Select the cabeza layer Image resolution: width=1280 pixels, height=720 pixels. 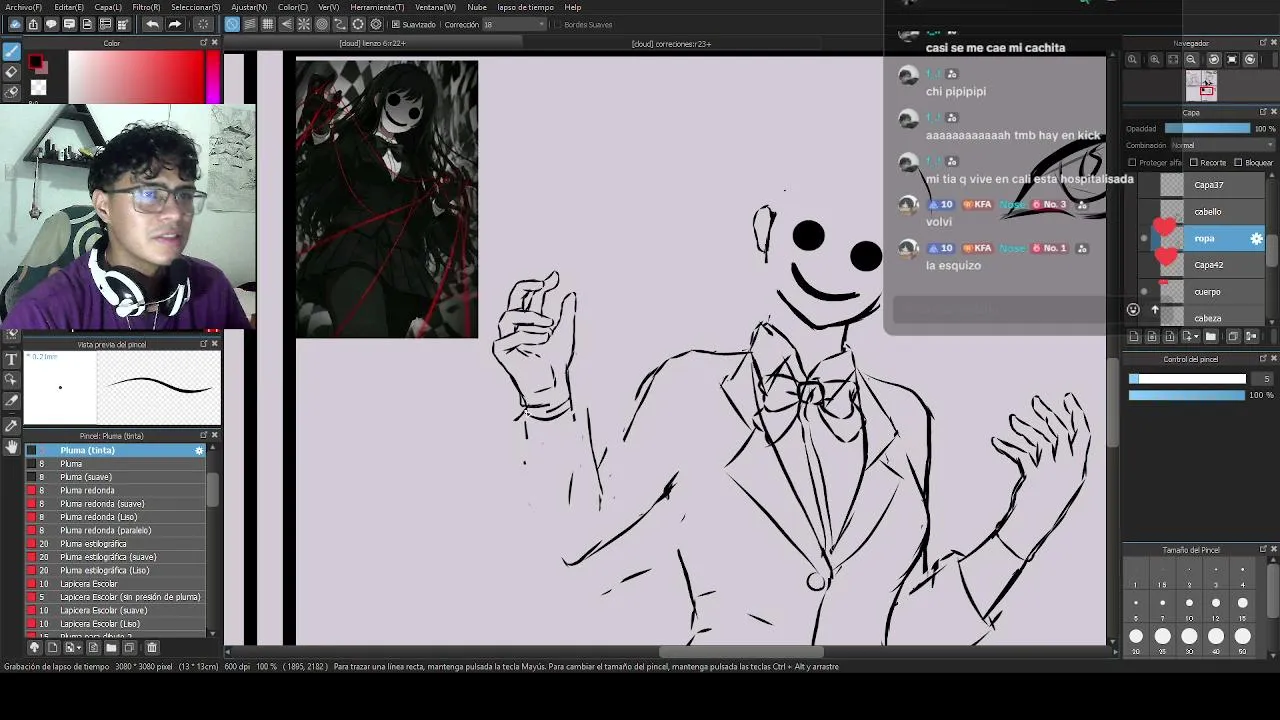point(1207,318)
